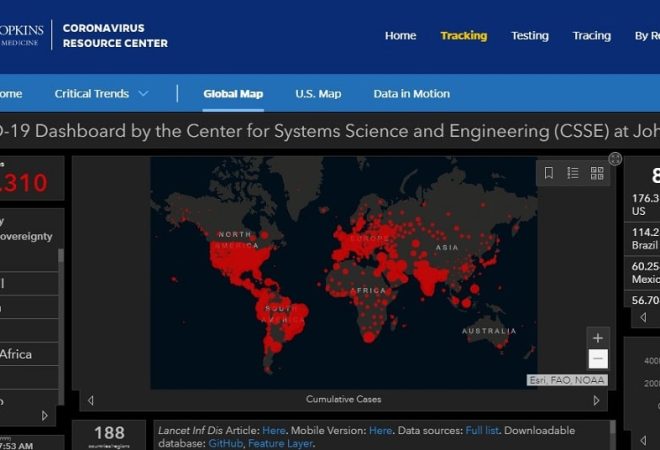Screen dimensions: 660x450
Task: Open the Lancet article 'Here' link
Action: coord(274,430)
